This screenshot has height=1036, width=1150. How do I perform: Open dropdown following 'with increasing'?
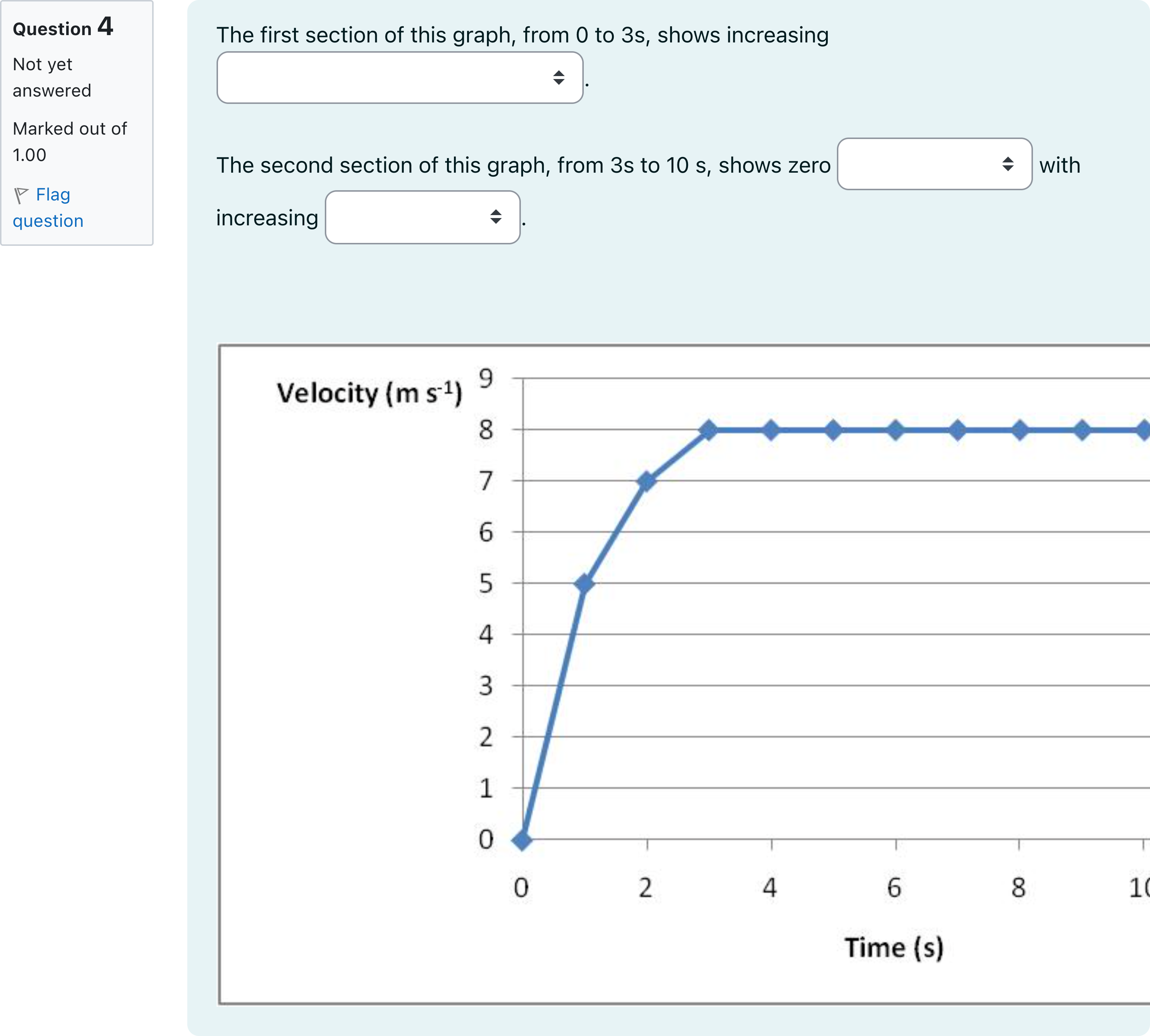coord(422,217)
